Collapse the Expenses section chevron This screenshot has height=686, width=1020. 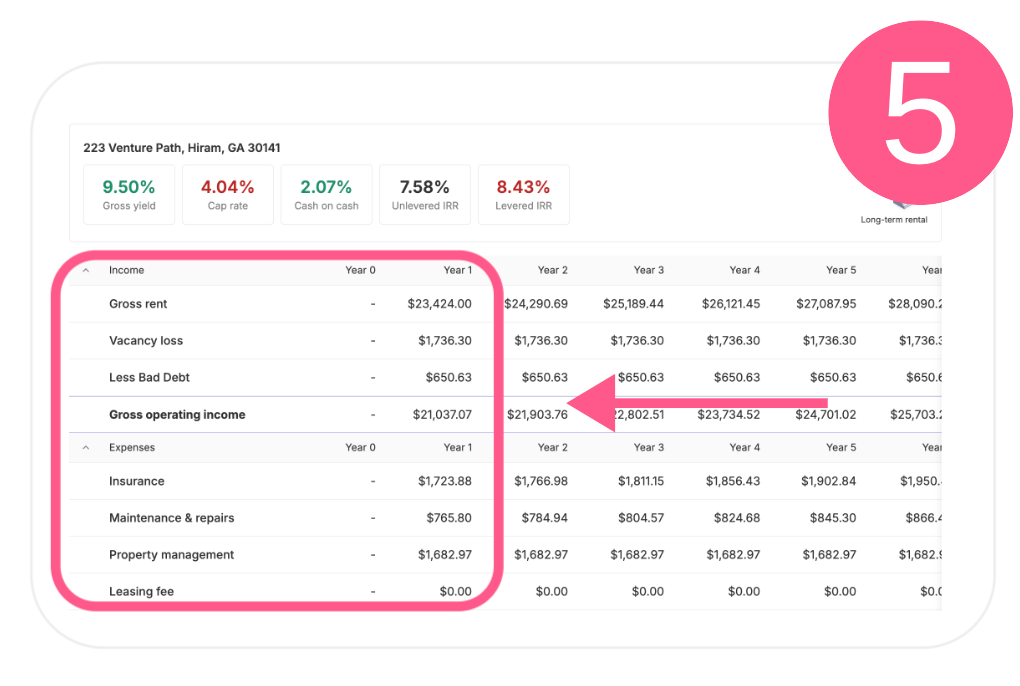(86, 447)
